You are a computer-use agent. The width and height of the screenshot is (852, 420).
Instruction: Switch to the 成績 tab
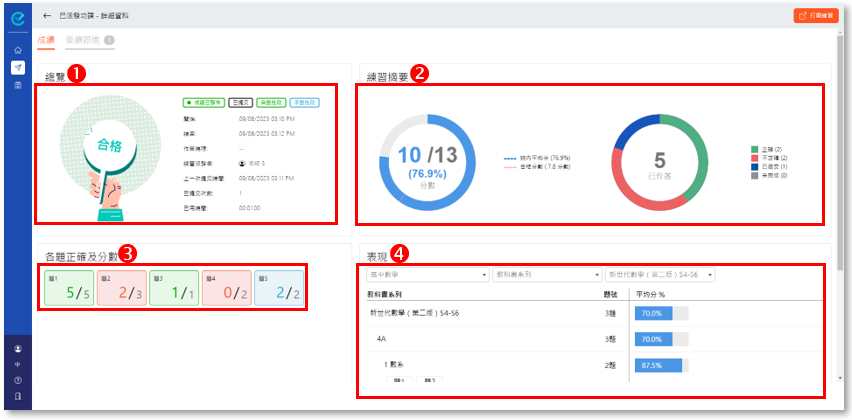click(x=46, y=40)
